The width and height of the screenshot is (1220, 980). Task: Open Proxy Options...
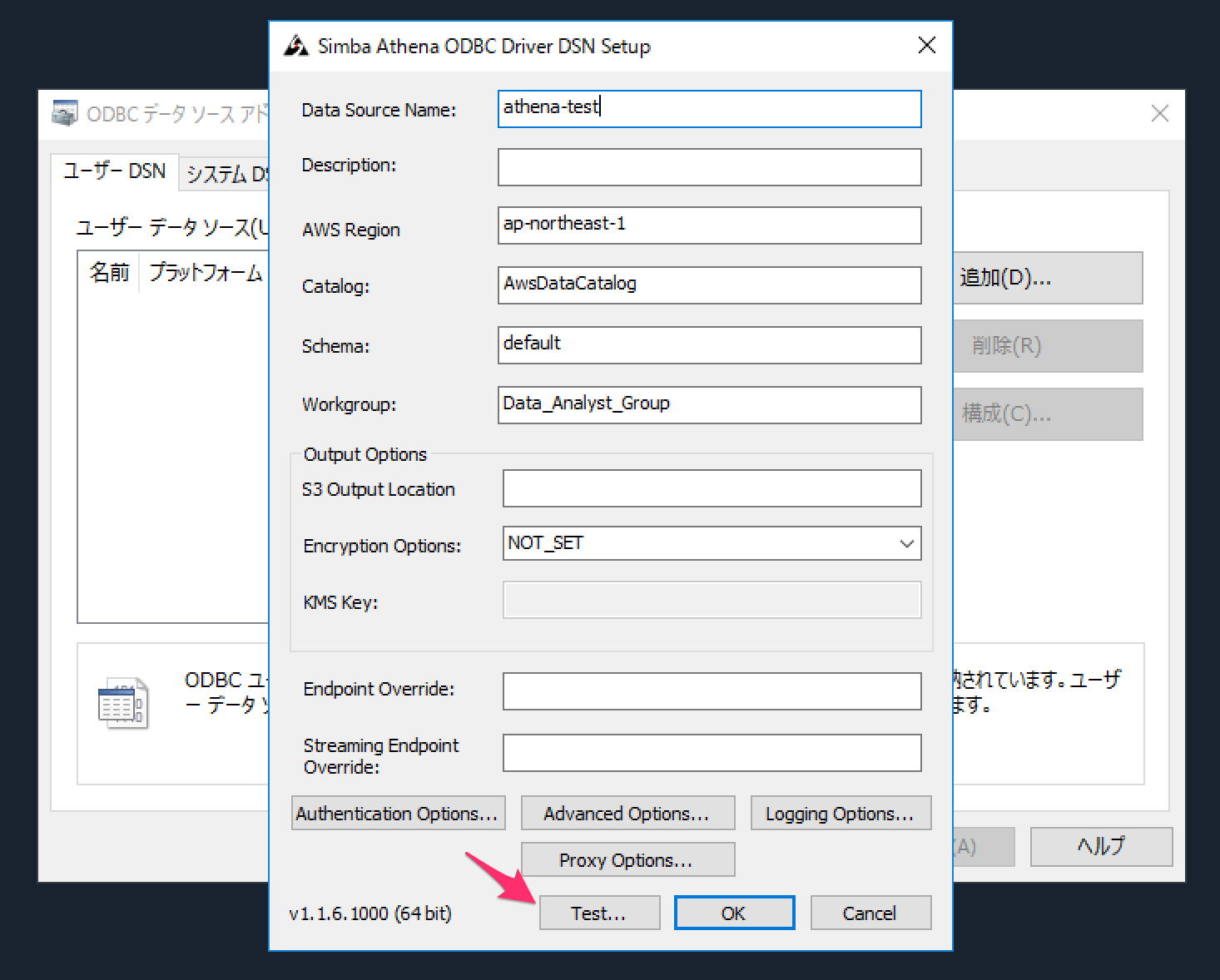click(x=627, y=859)
